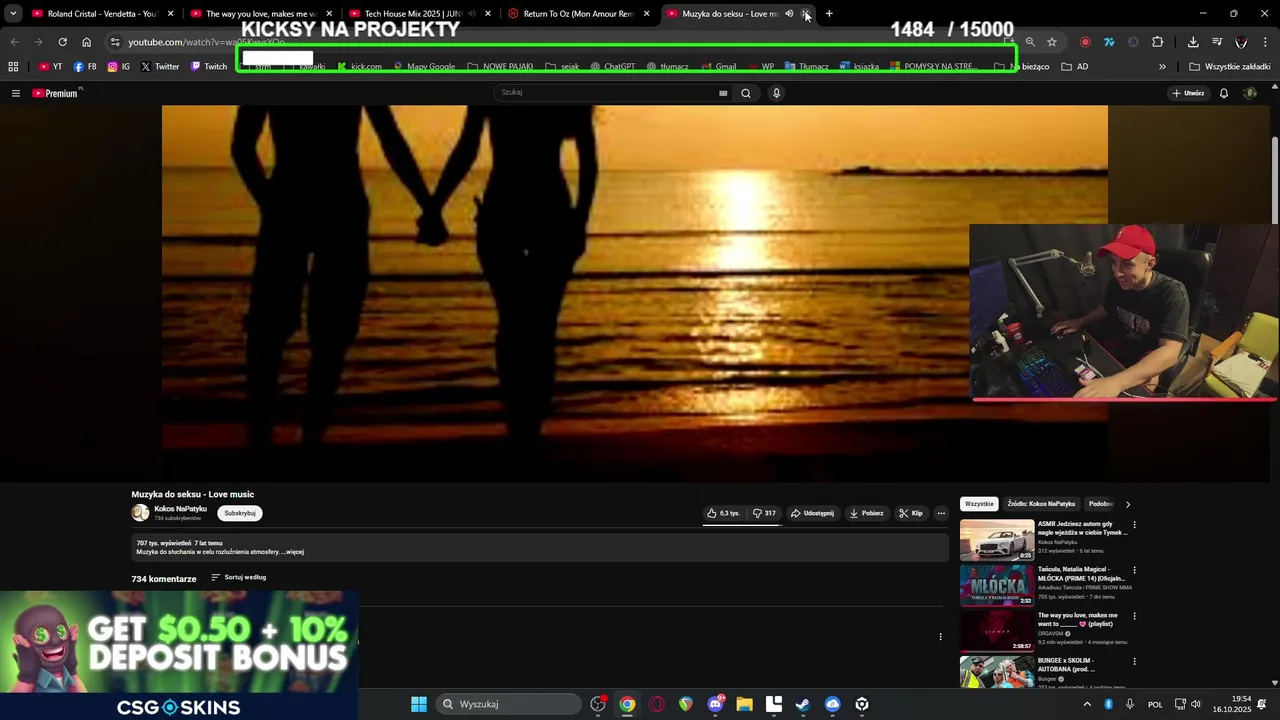Switch to Return To Oz tab
This screenshot has height=720, width=1280.
point(578,14)
